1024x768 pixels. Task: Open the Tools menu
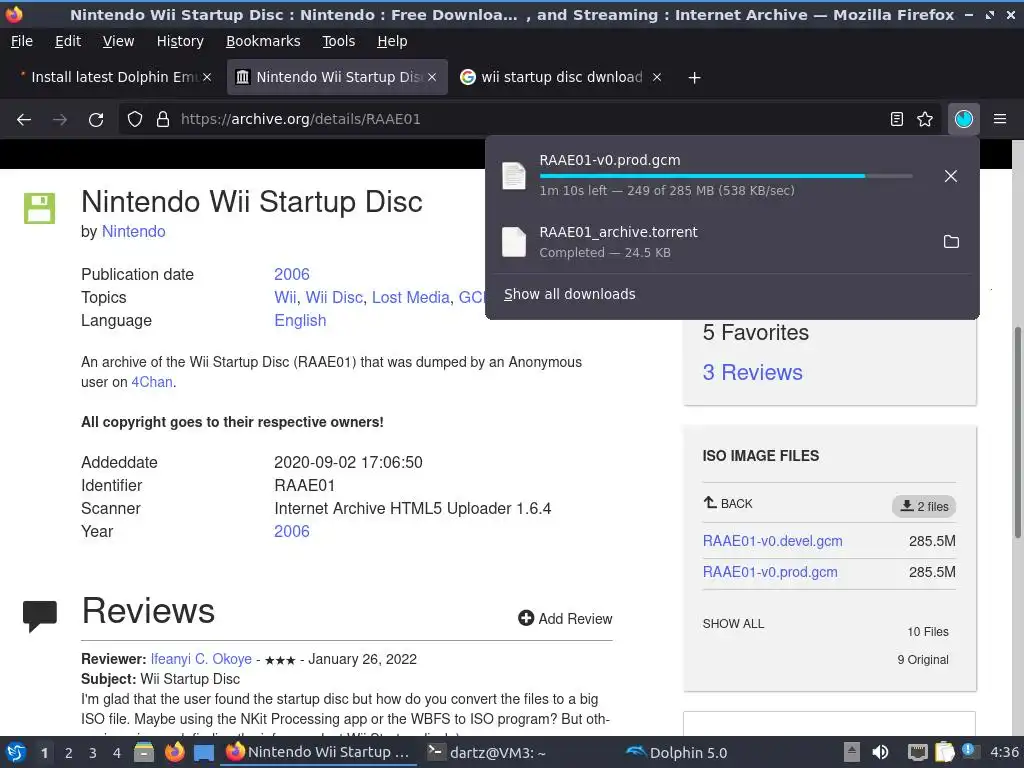(339, 41)
